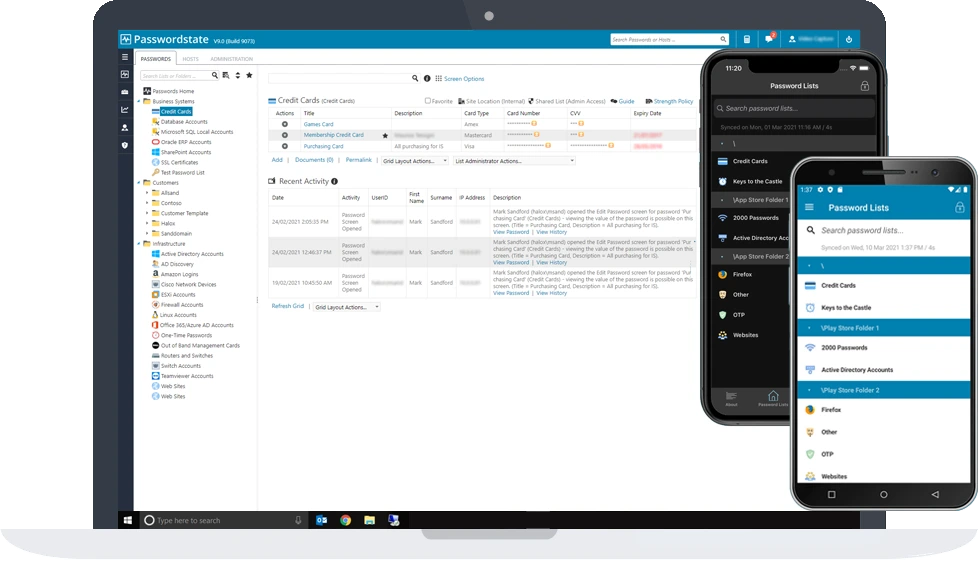Tap the About icon on iPhone bottom bar
Image resolution: width=978 pixels, height=561 pixels.
click(x=732, y=399)
